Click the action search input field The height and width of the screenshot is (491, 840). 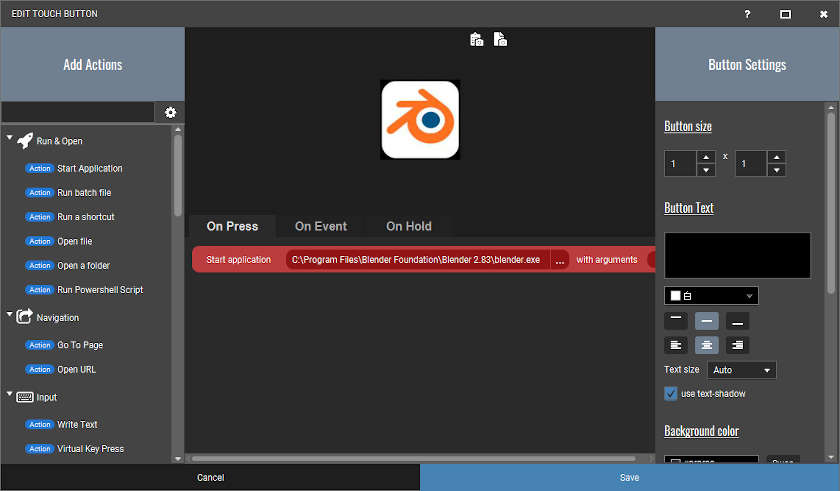pos(78,112)
